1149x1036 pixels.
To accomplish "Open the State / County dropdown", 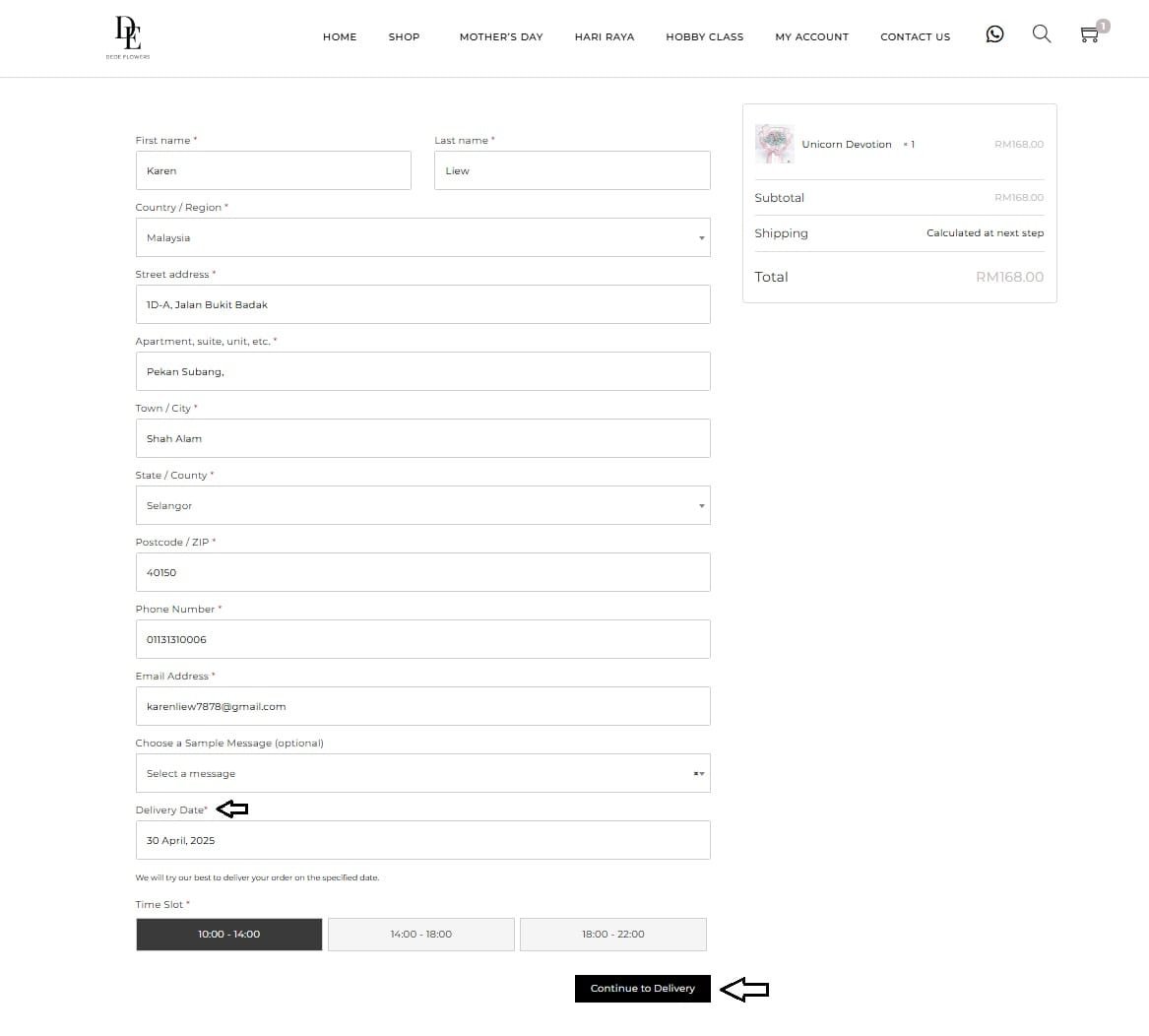I will (x=422, y=505).
